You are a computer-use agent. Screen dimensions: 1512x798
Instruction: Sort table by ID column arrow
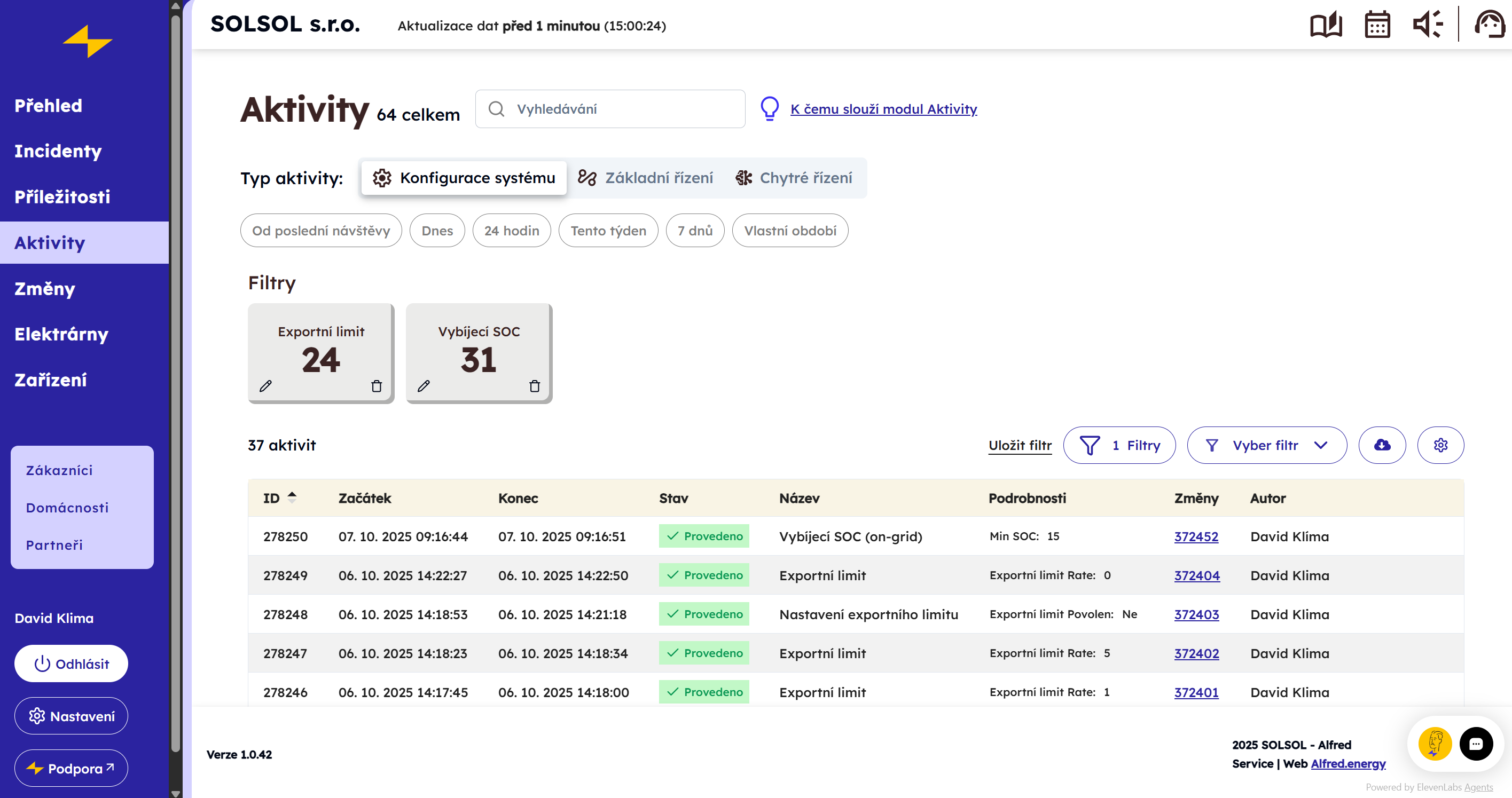pyautogui.click(x=292, y=497)
